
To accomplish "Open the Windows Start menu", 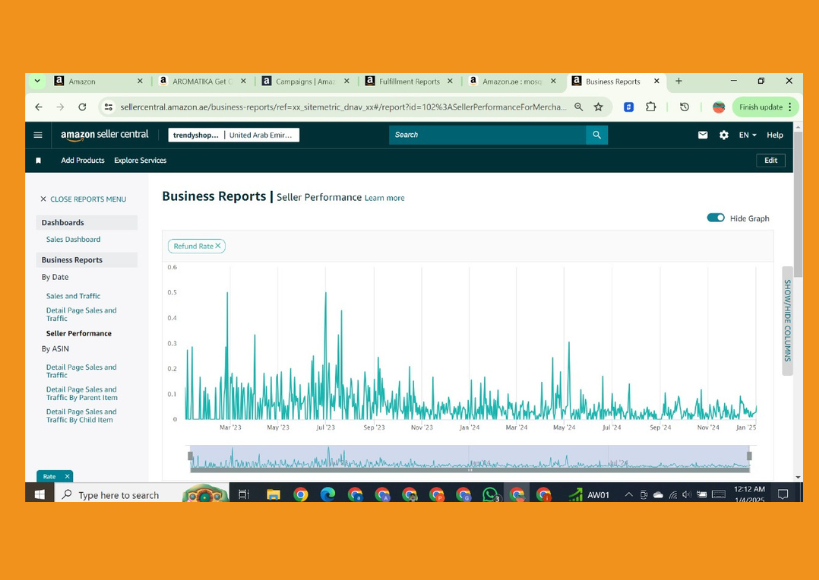I will [40, 494].
